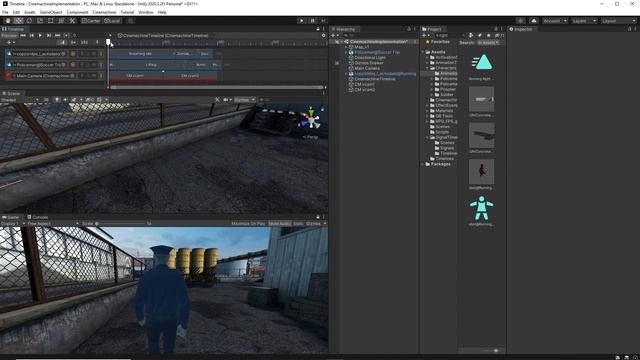Image resolution: width=640 pixels, height=360 pixels.
Task: Open the Scene Gizmos dropdown
Action: click(244, 100)
